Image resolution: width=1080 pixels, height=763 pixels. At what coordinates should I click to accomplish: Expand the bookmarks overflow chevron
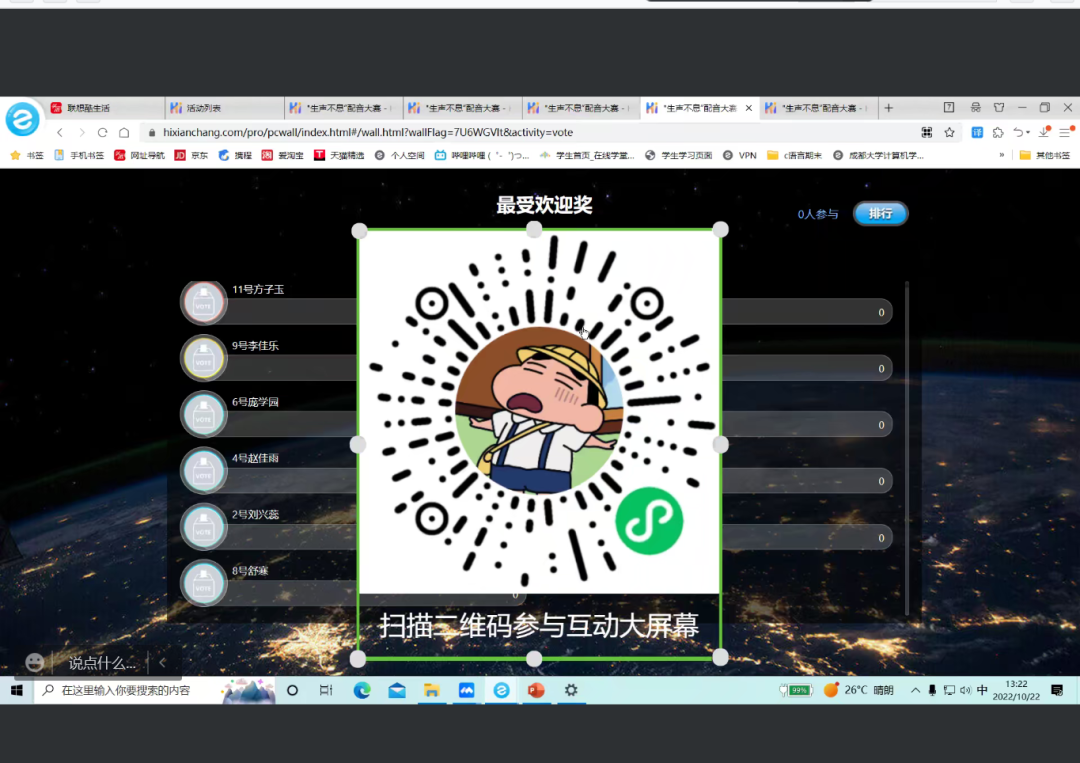coord(1001,155)
